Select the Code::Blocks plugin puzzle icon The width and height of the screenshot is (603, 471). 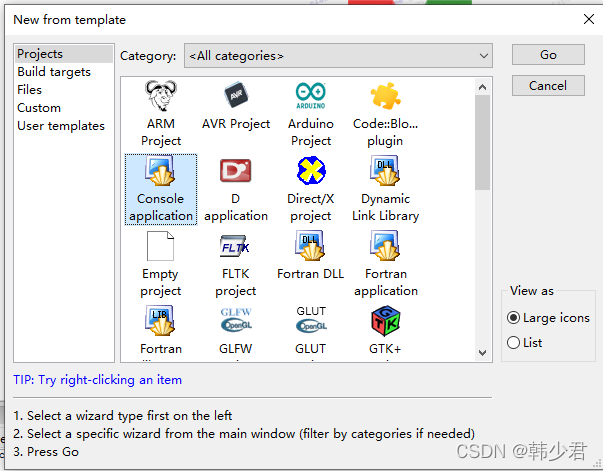(x=385, y=96)
